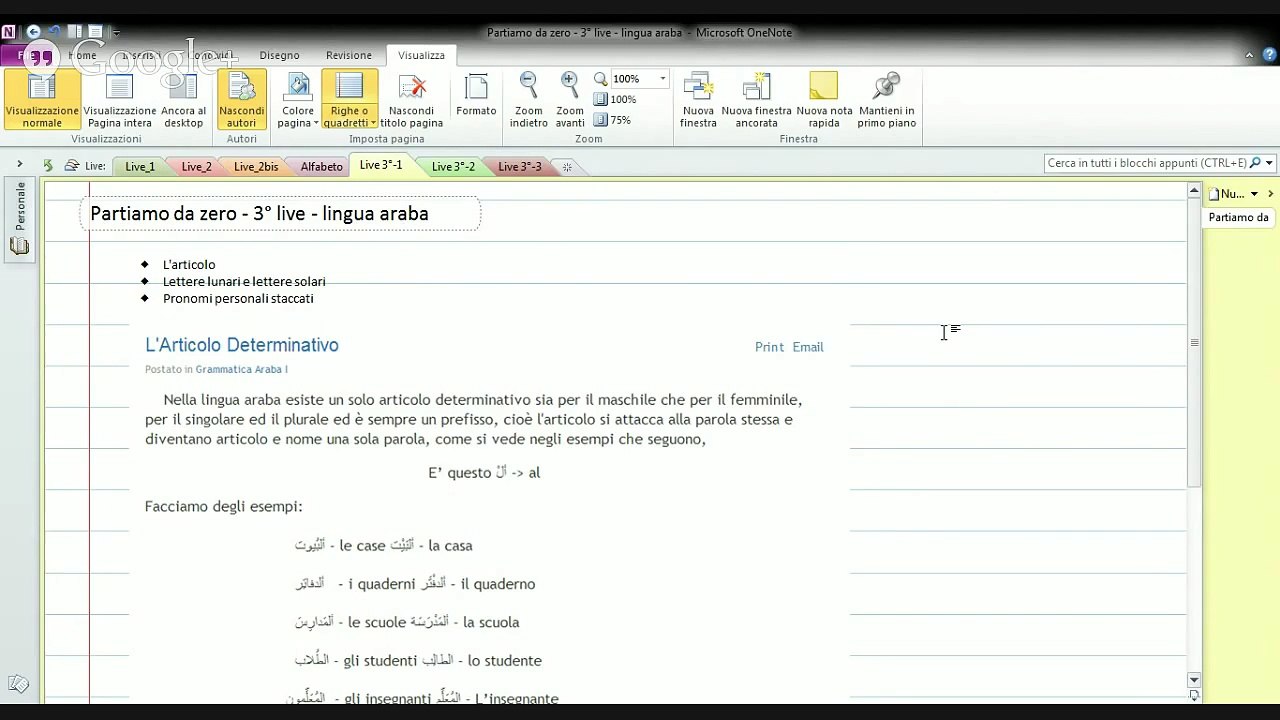Click the search magnifier icon
The image size is (1280, 720).
click(1256, 163)
